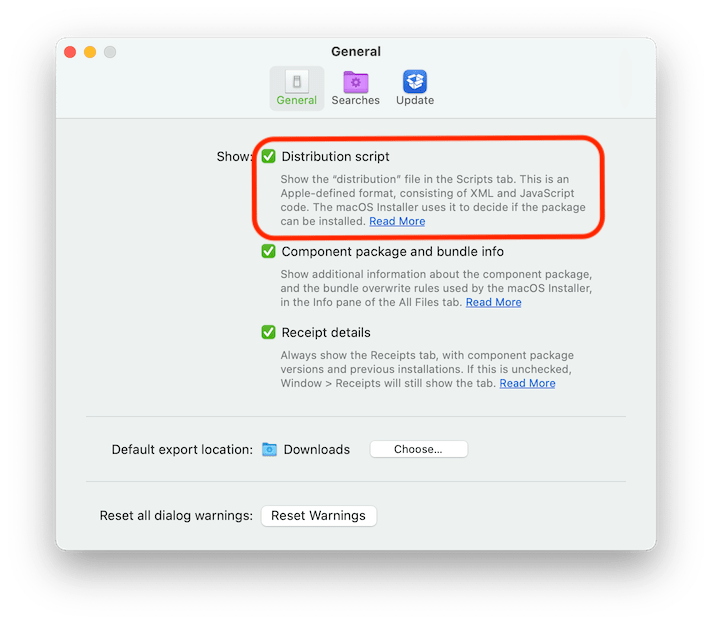Open Read More link for Receipt details
This screenshot has height=624, width=712.
coord(527,383)
